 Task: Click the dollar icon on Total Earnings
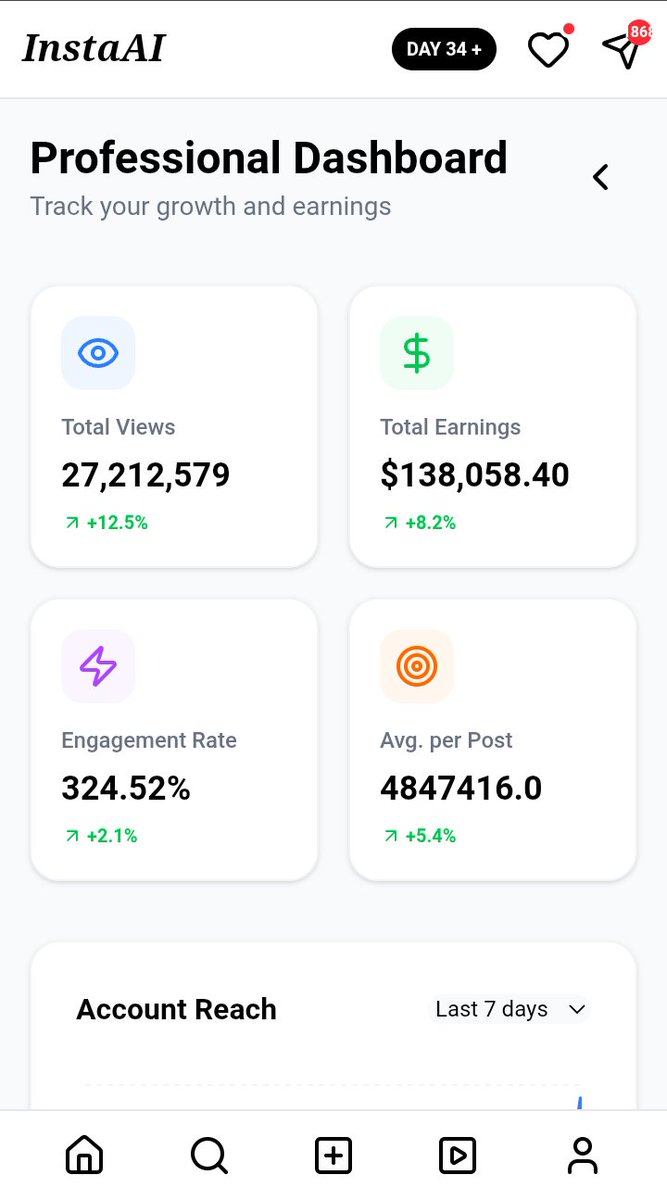(x=416, y=352)
